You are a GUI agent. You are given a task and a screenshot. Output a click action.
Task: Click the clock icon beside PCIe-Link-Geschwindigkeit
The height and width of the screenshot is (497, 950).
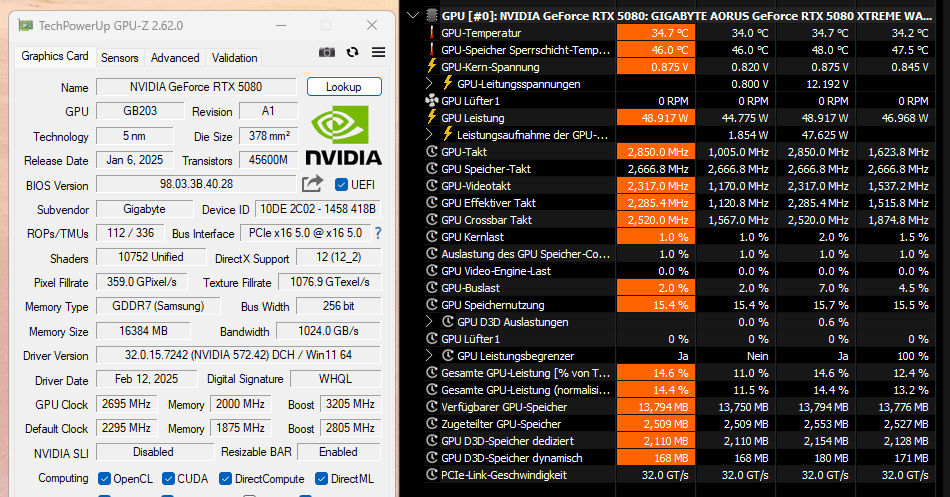(x=432, y=475)
